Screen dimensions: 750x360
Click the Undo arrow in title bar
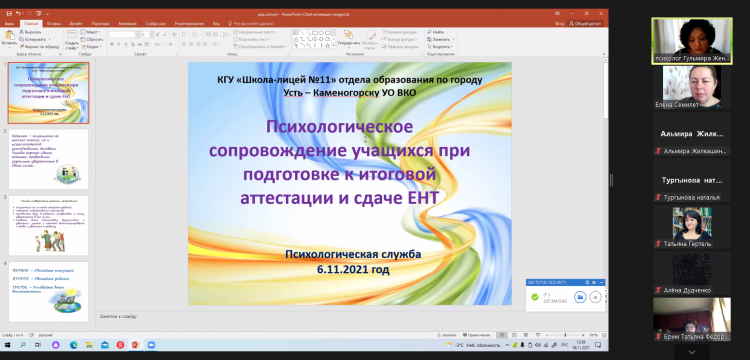[19, 14]
